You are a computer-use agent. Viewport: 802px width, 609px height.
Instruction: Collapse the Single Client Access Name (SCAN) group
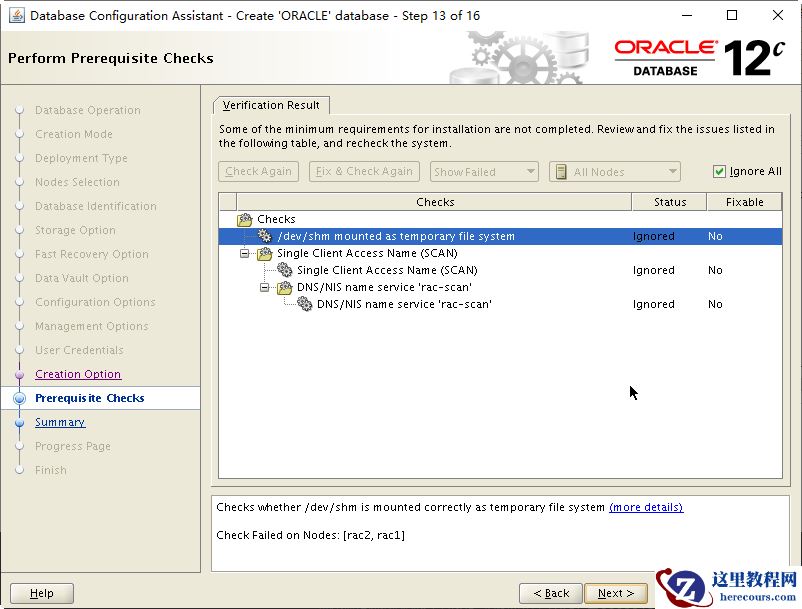pyautogui.click(x=245, y=253)
